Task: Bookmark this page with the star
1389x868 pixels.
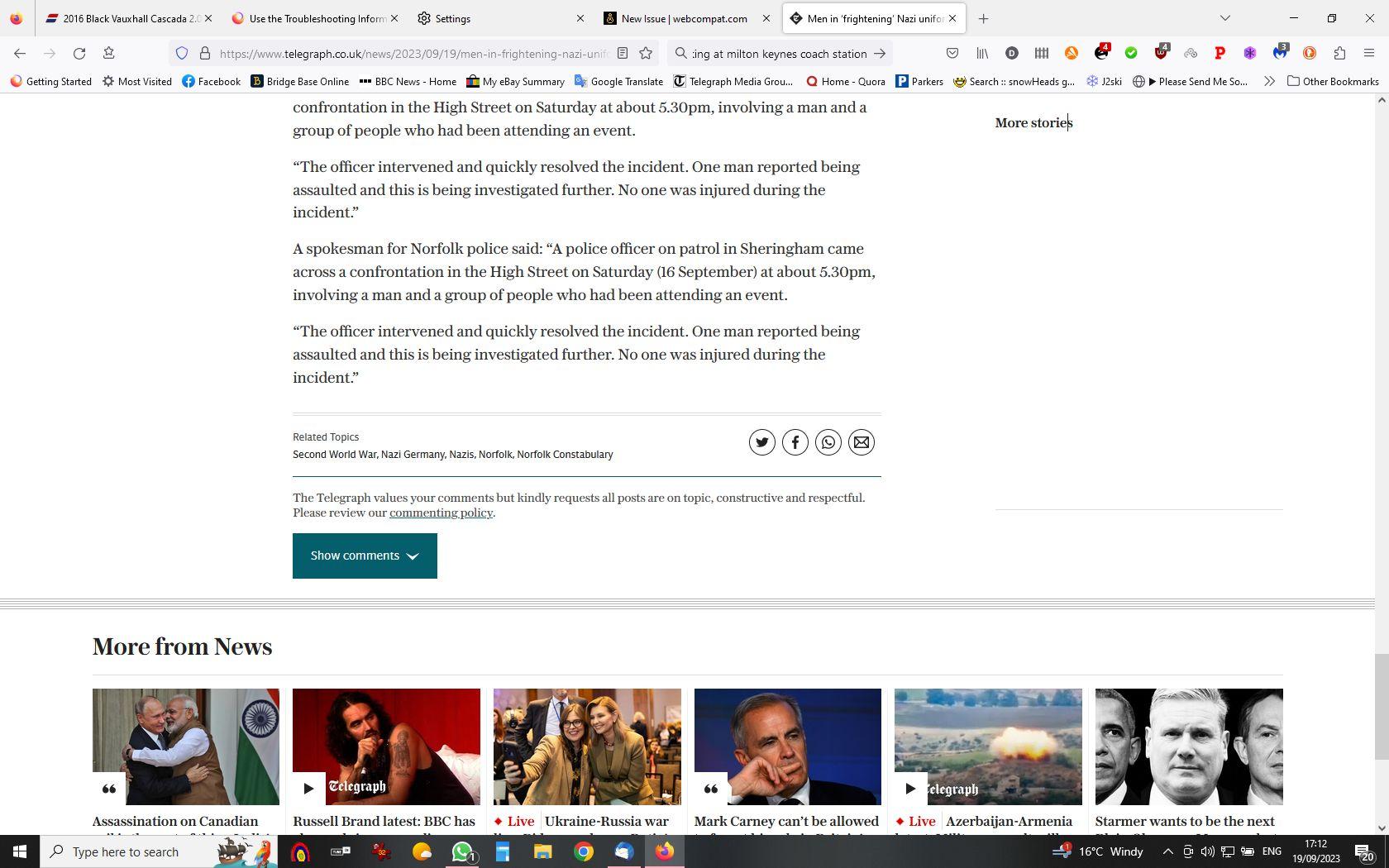Action: pos(644,53)
